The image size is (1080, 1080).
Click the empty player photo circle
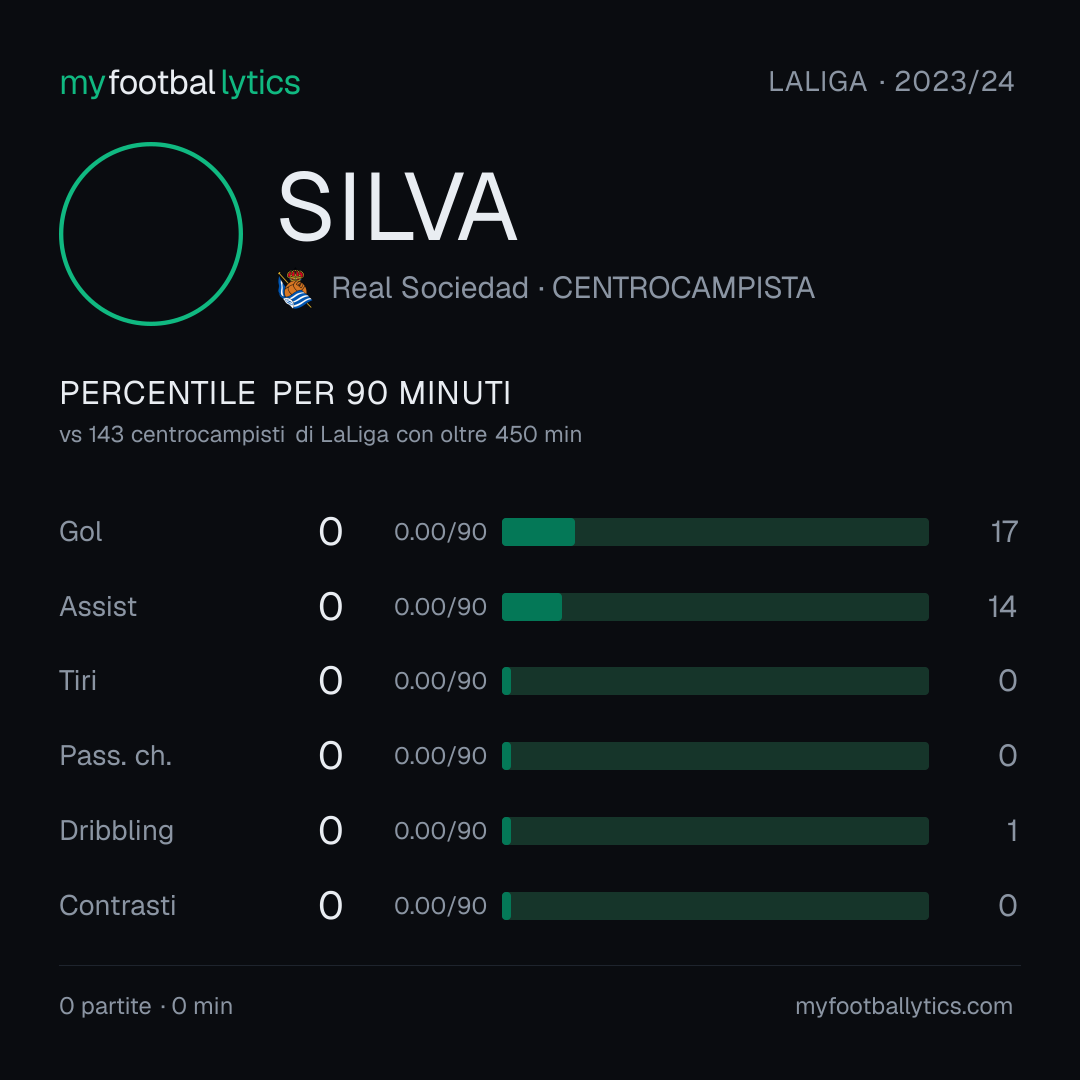click(x=151, y=234)
